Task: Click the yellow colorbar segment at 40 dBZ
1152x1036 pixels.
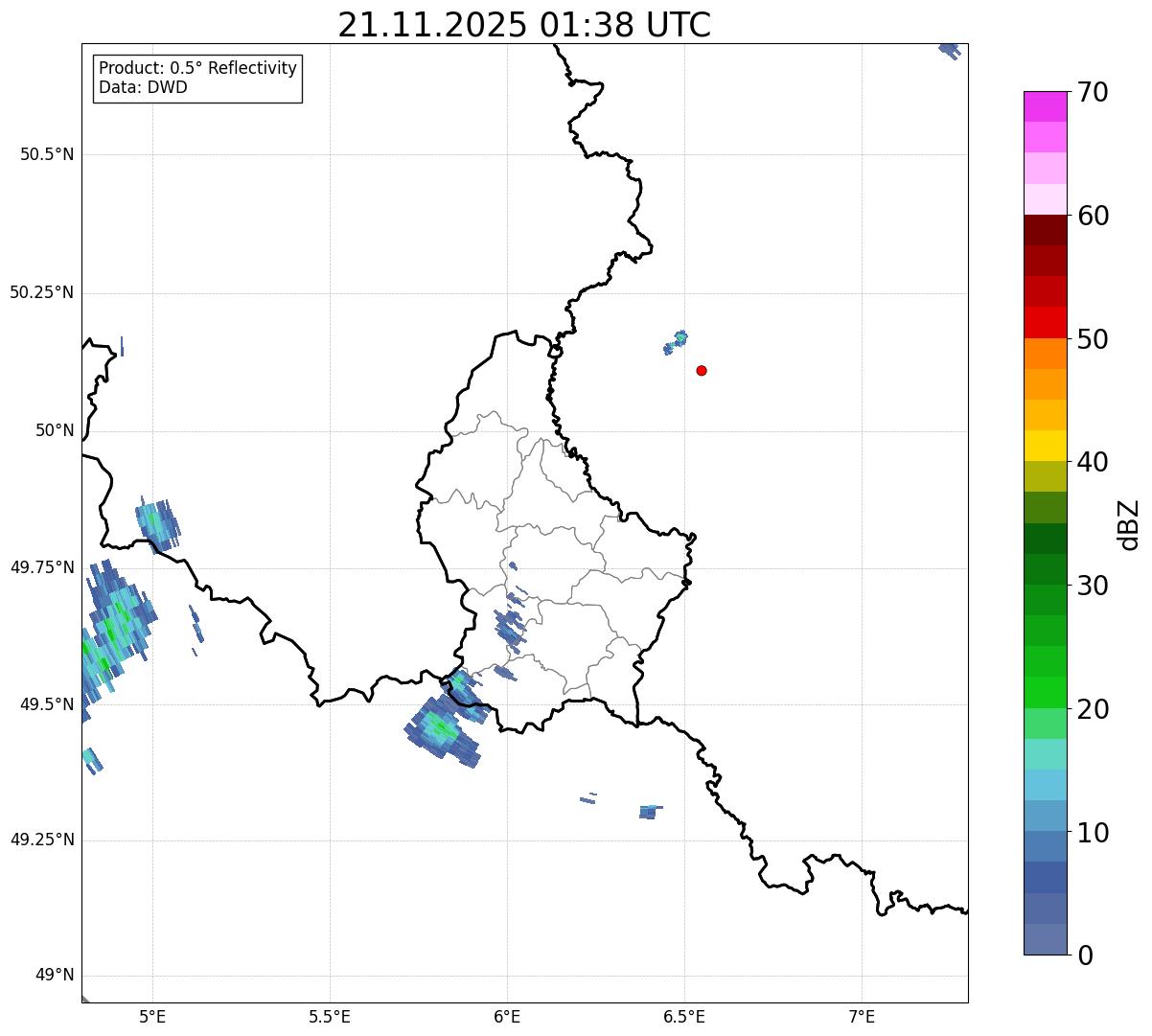Action: click(1045, 446)
